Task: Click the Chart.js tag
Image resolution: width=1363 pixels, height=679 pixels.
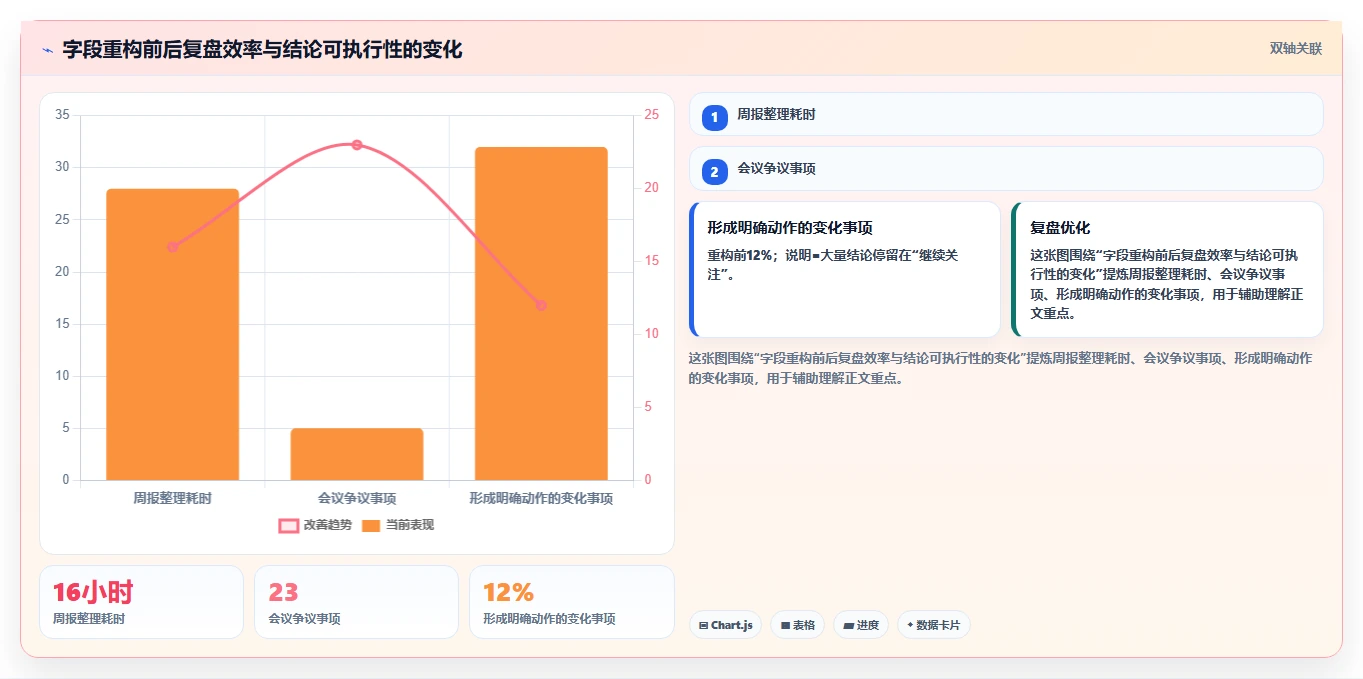Action: click(725, 625)
